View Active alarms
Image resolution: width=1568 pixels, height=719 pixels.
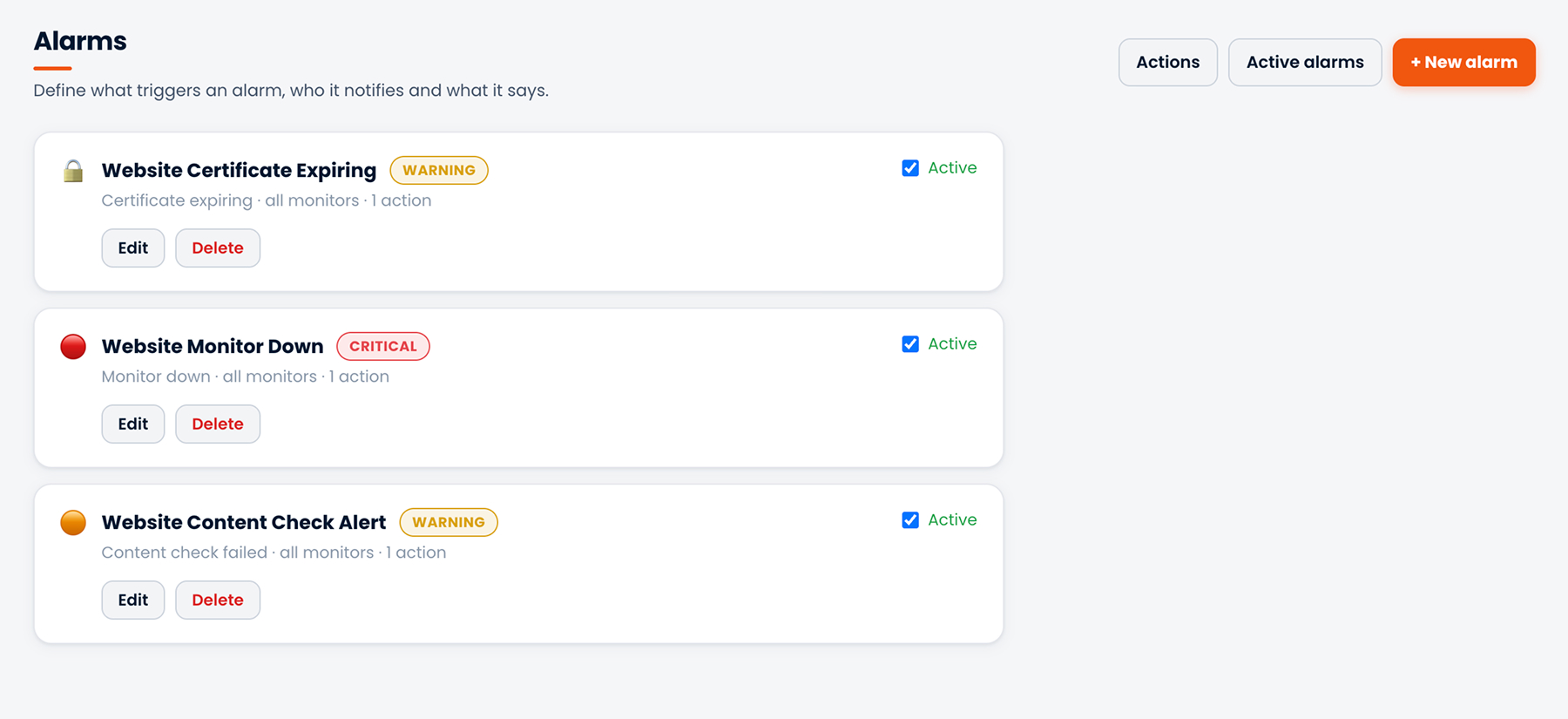click(1305, 62)
